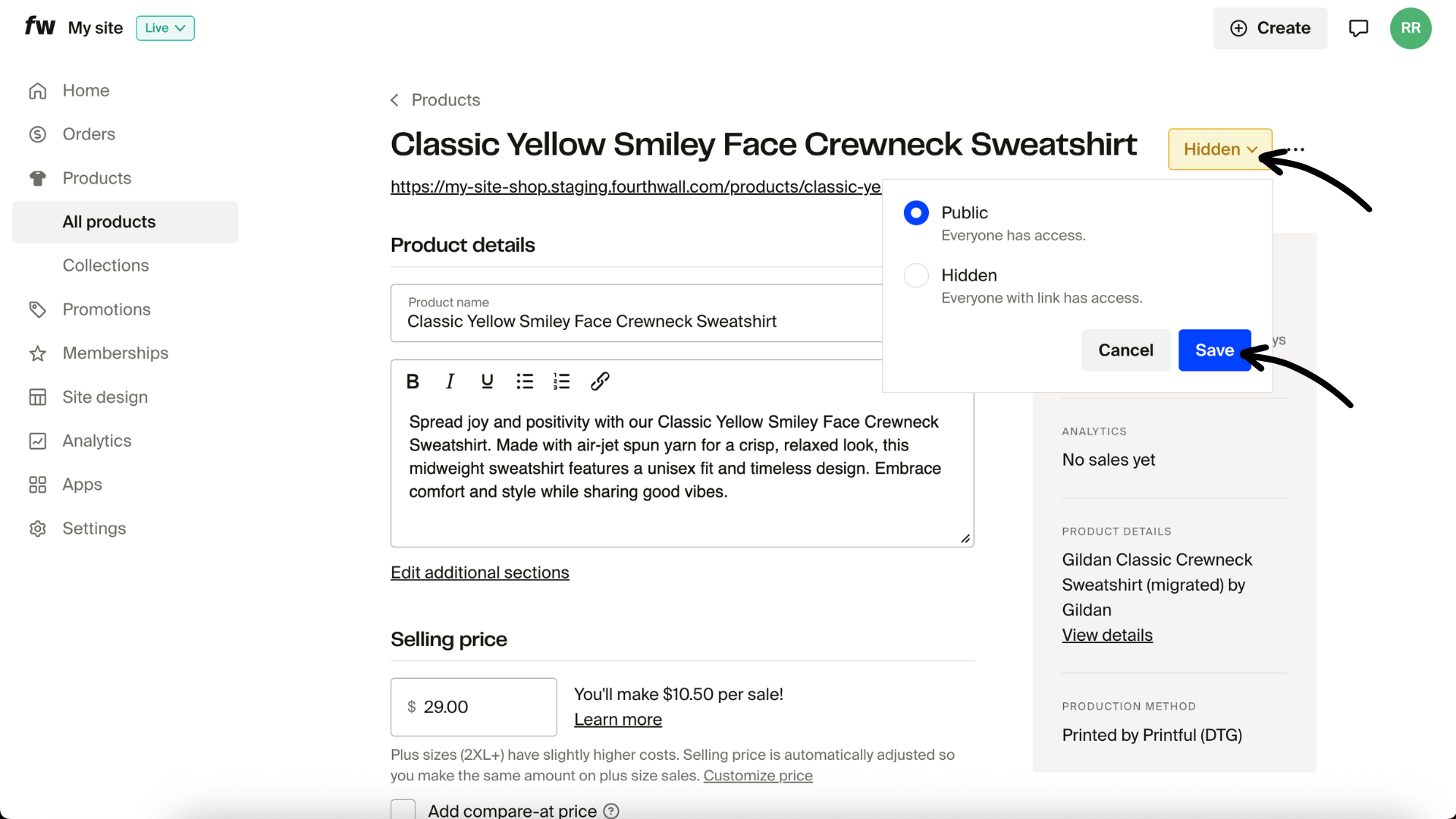1456x819 pixels.
Task: Open the messages chat bubble icon
Action: 1358,28
